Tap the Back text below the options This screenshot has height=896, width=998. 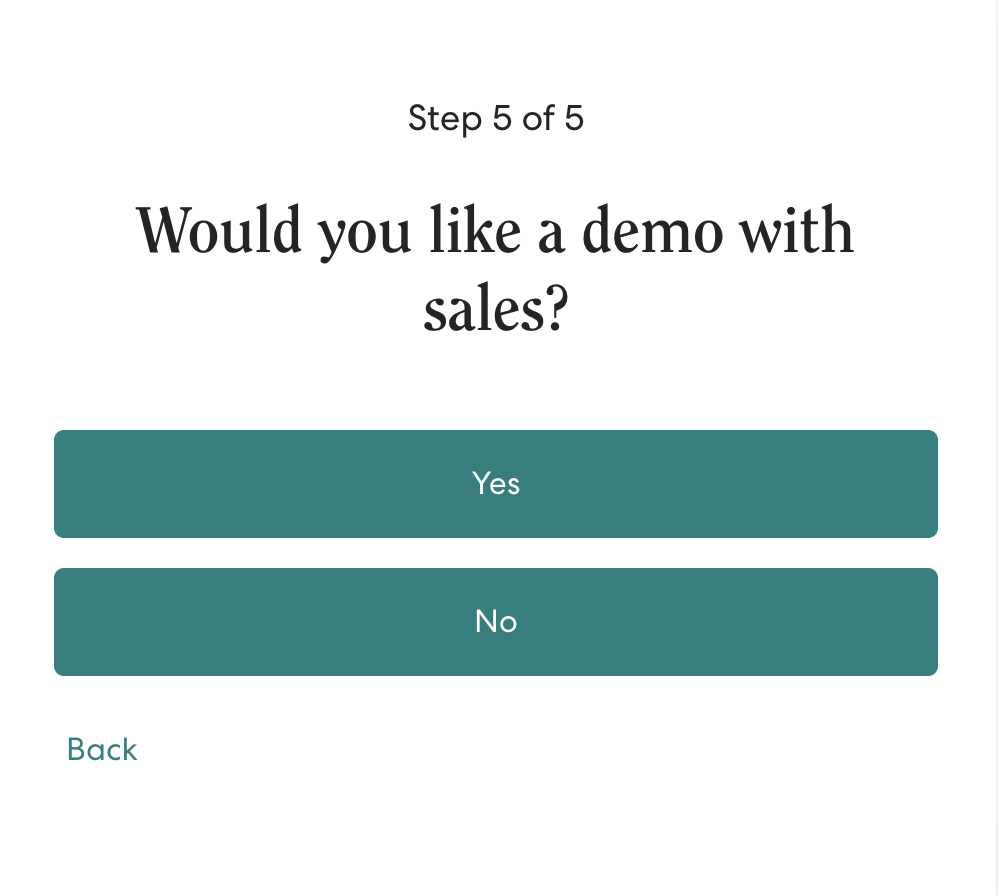pyautogui.click(x=102, y=749)
